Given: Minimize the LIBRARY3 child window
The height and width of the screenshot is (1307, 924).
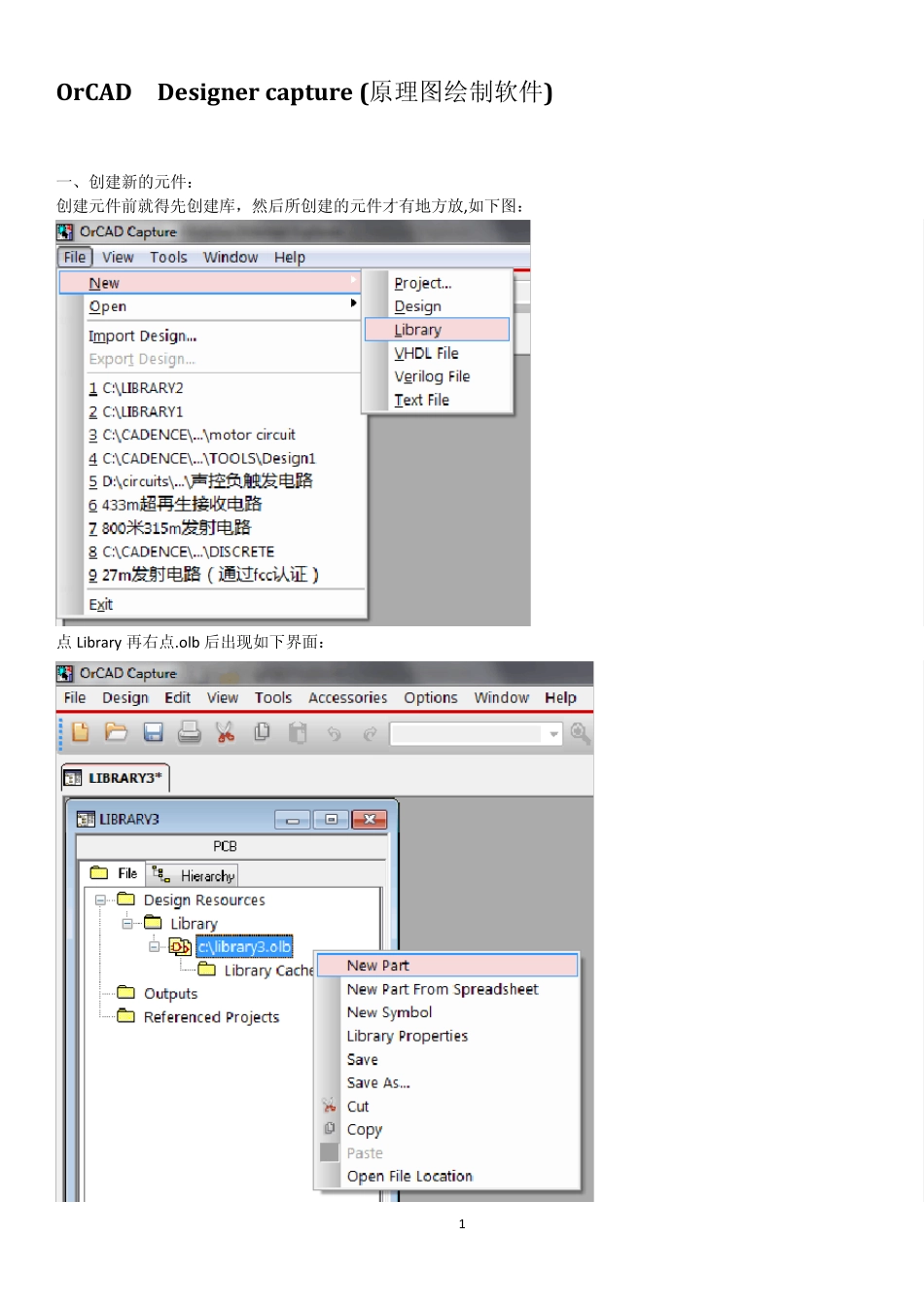Looking at the screenshot, I should (293, 820).
